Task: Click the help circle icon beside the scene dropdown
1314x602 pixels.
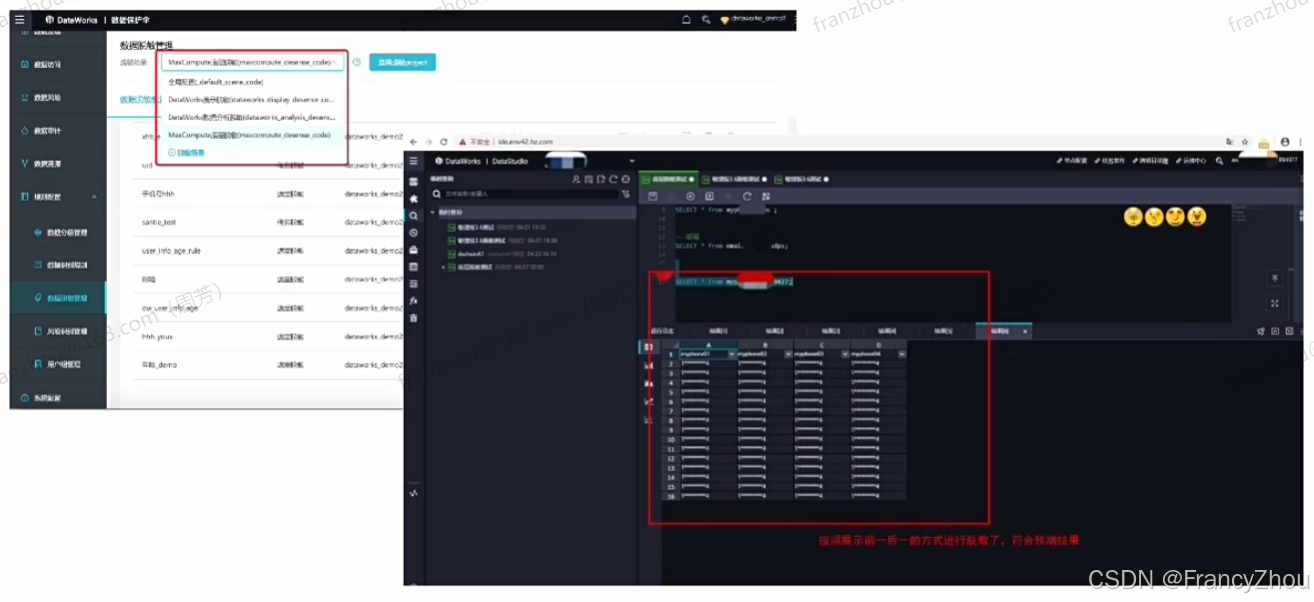Action: 357,62
